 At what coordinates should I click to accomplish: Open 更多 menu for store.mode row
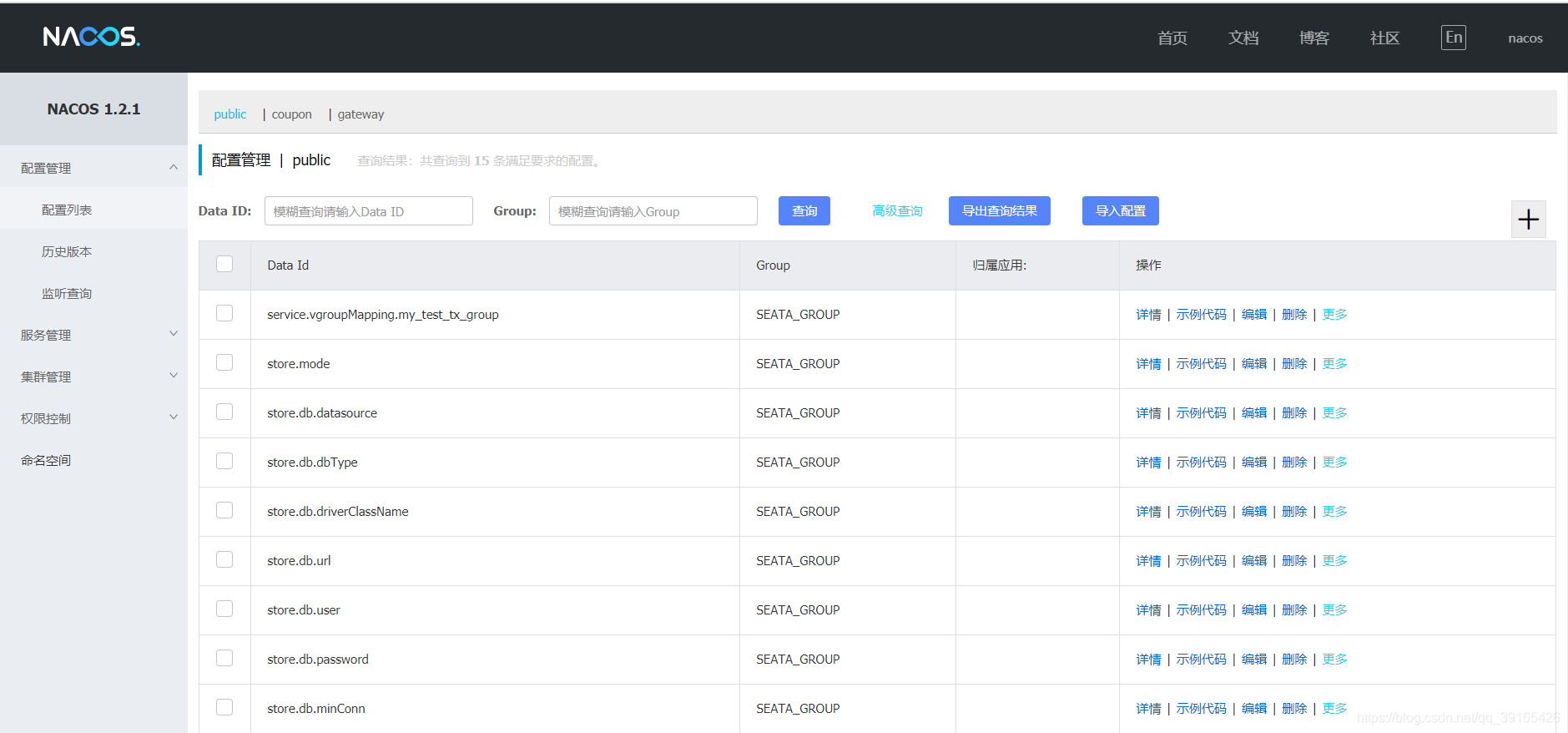pos(1334,364)
